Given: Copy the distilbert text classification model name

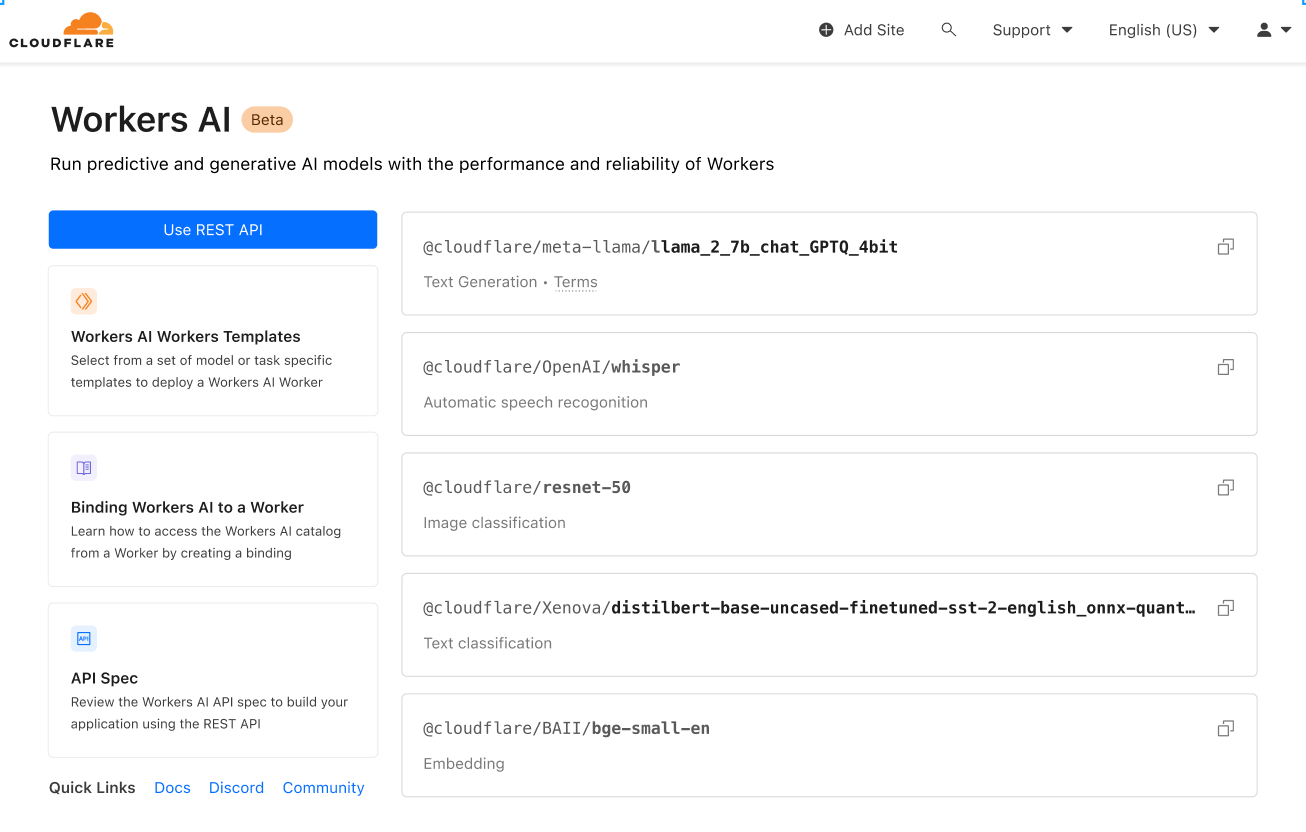Looking at the screenshot, I should [x=1225, y=607].
